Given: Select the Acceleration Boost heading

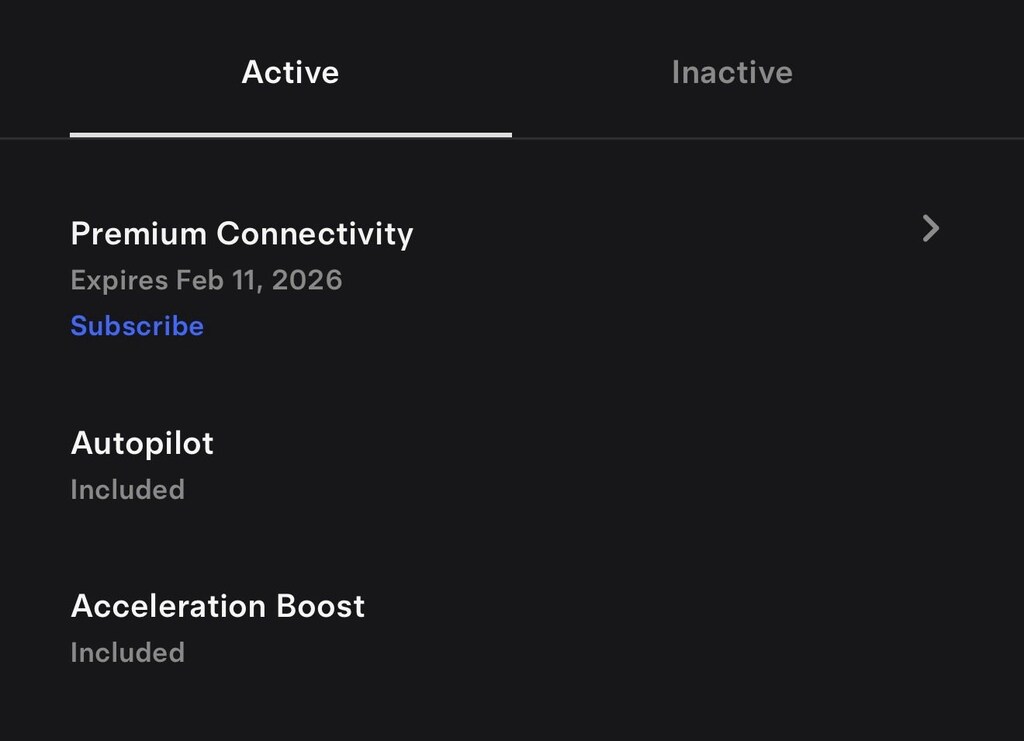Looking at the screenshot, I should 218,606.
